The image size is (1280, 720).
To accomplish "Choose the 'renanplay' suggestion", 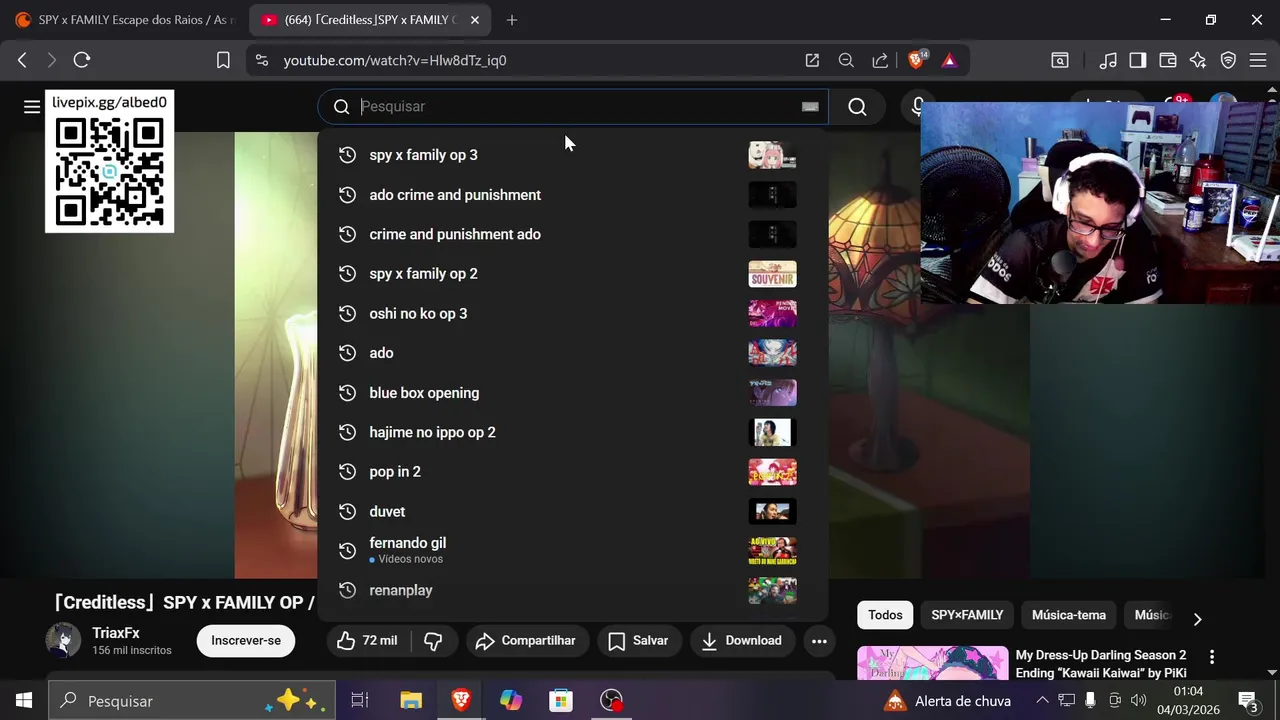I will coord(572,591).
